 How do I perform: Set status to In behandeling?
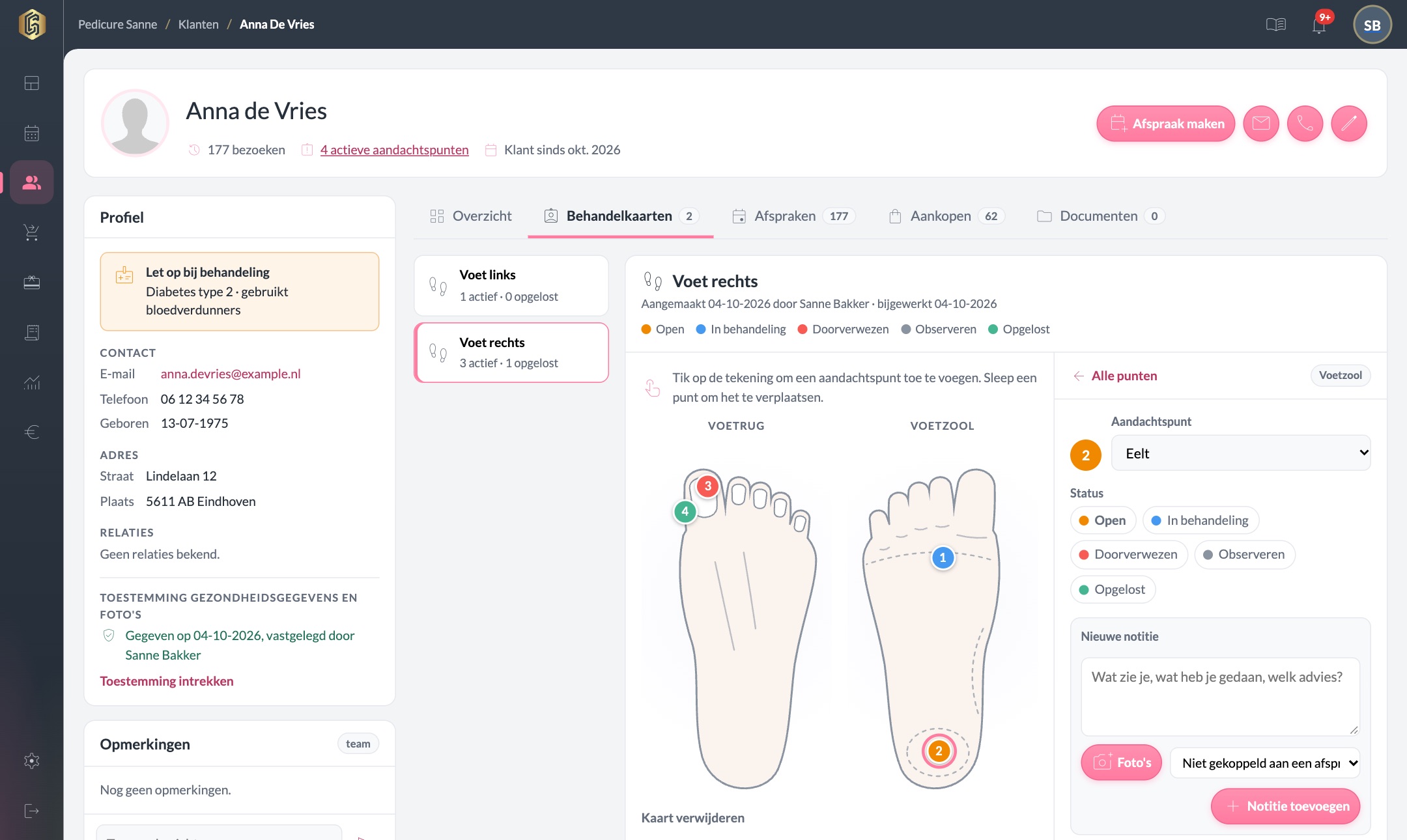pyautogui.click(x=1201, y=520)
